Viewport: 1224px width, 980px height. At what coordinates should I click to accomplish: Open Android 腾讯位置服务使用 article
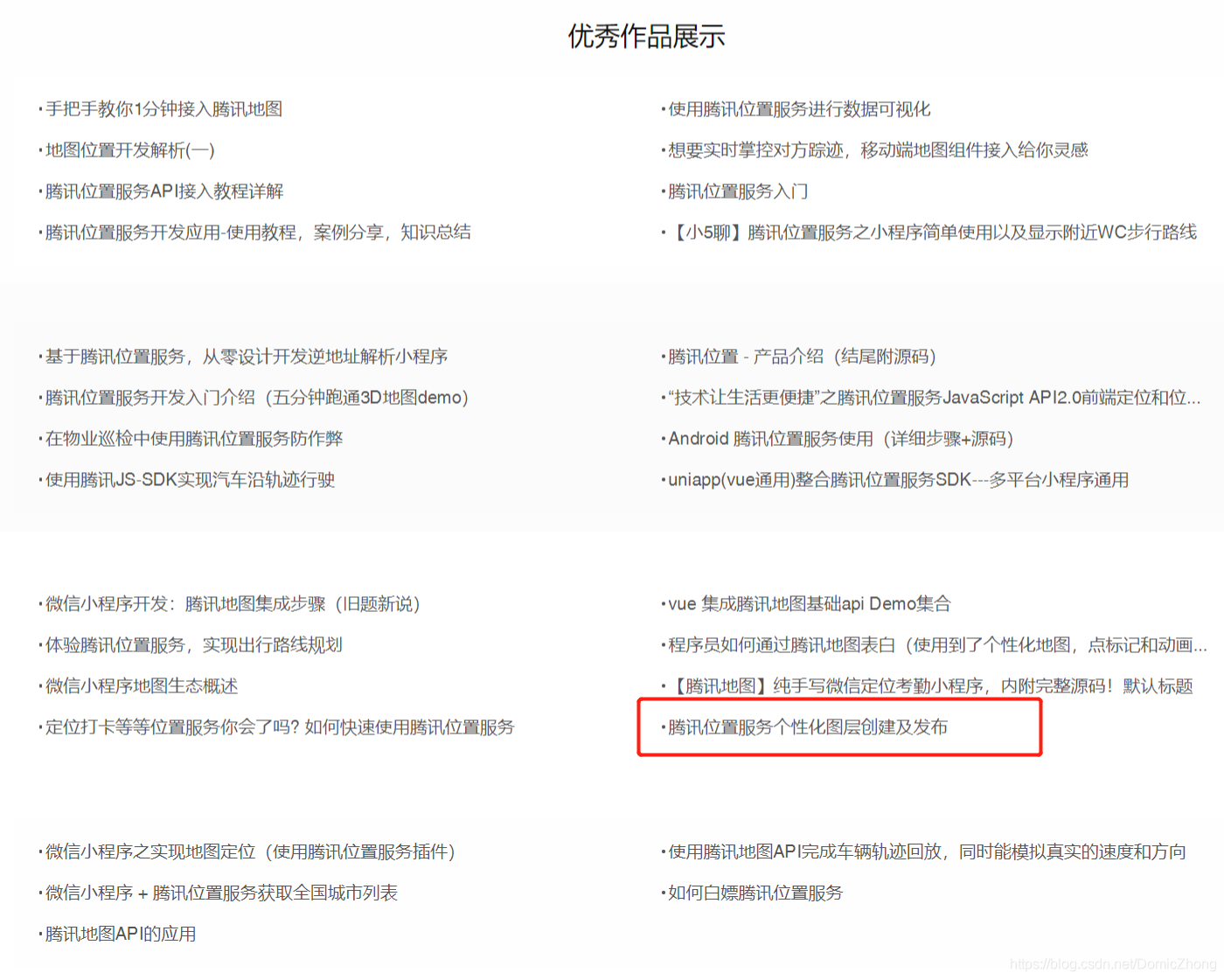[841, 439]
